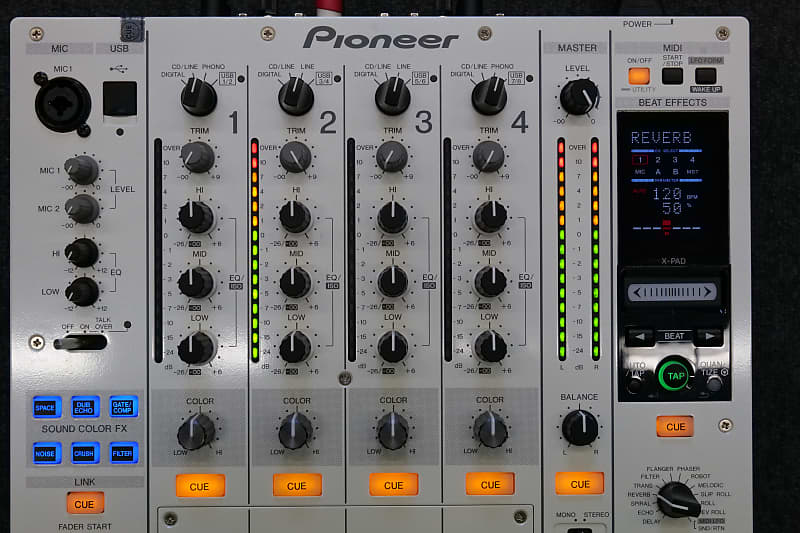Click the channel 4 COLOR knob
Viewport: 800px width, 533px height.
[x=490, y=430]
